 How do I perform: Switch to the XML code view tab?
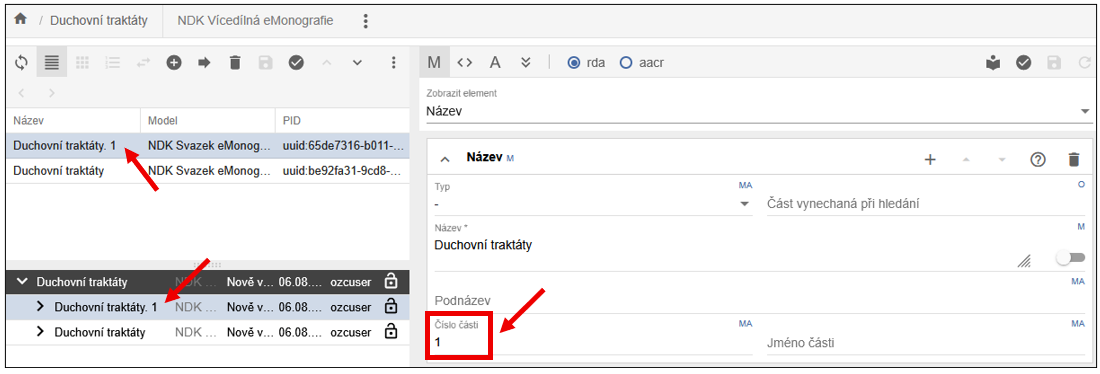(464, 62)
